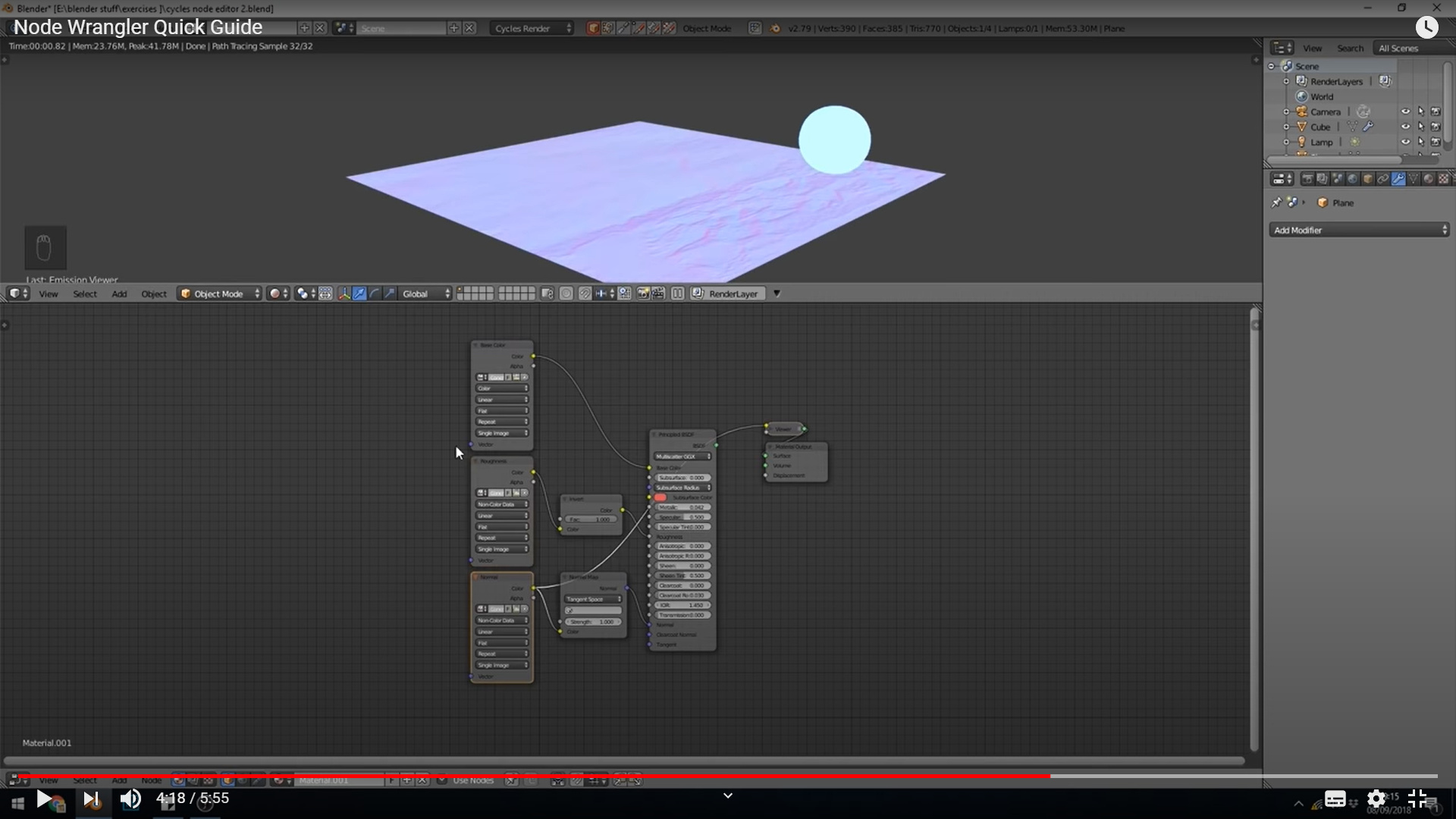Click the pin icon beside Plane
Image resolution: width=1456 pixels, height=819 pixels.
pos(1276,202)
